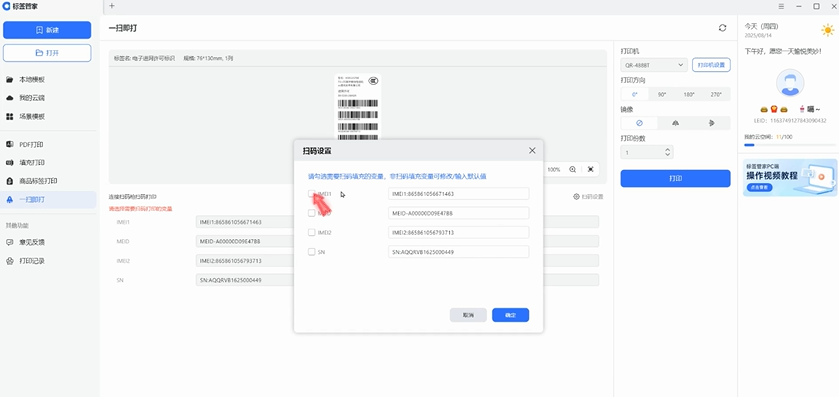Click the 我的云空间 storage progress bar

point(790,145)
